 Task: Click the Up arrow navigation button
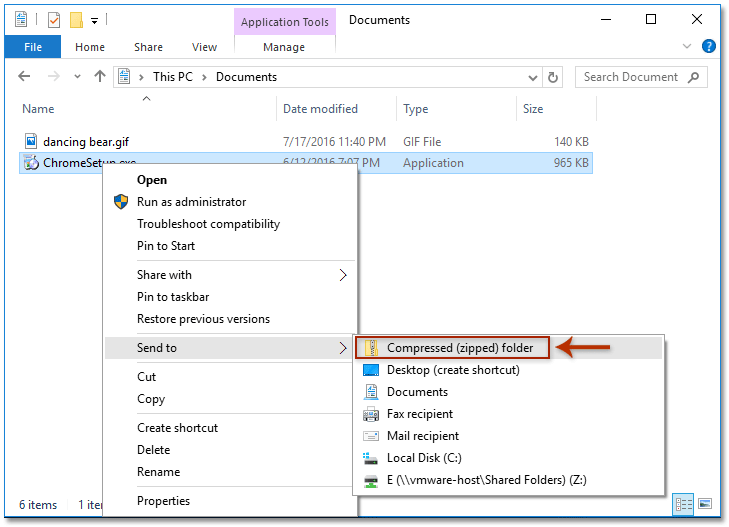pyautogui.click(x=99, y=77)
